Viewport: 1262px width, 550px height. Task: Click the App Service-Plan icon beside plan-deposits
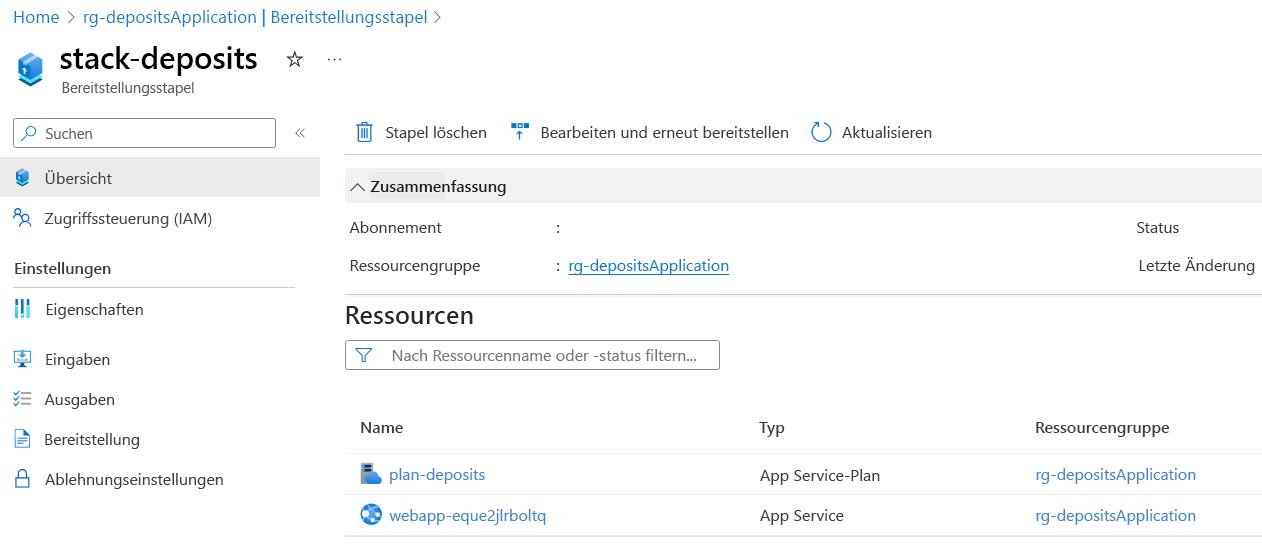click(x=371, y=474)
